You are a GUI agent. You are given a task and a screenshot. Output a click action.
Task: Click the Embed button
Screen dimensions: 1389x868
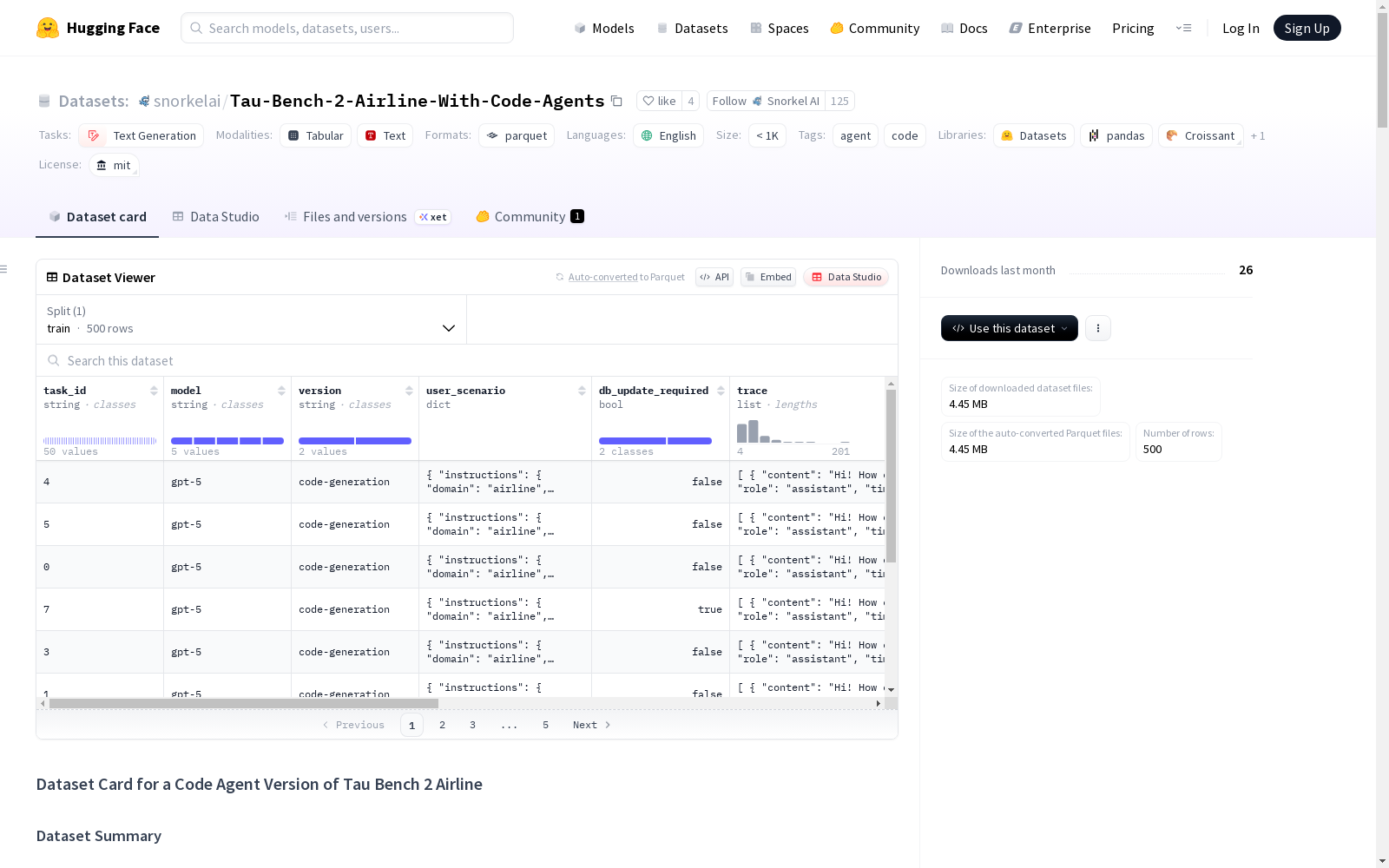click(768, 277)
